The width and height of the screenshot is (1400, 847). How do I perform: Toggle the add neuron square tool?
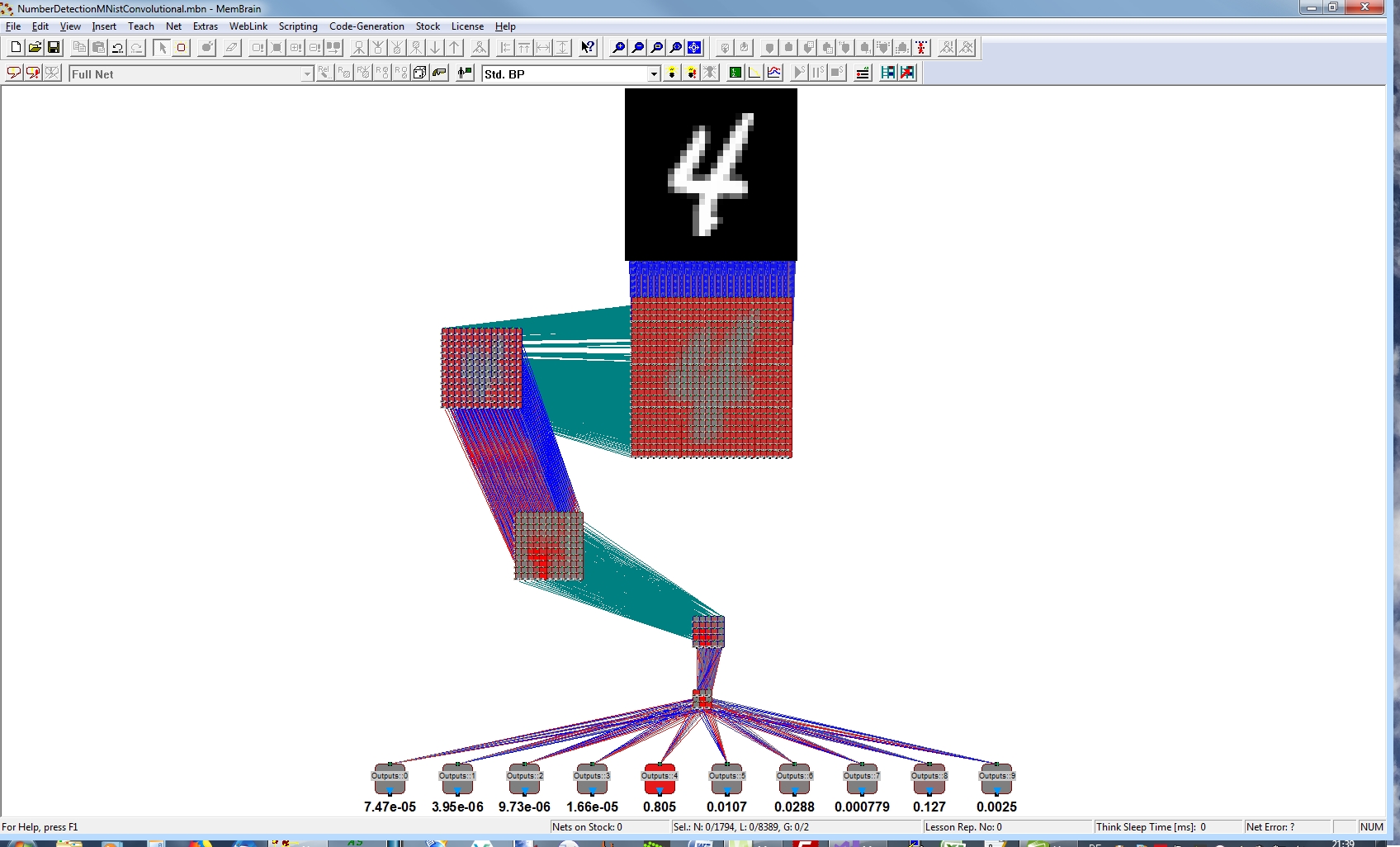(181, 48)
